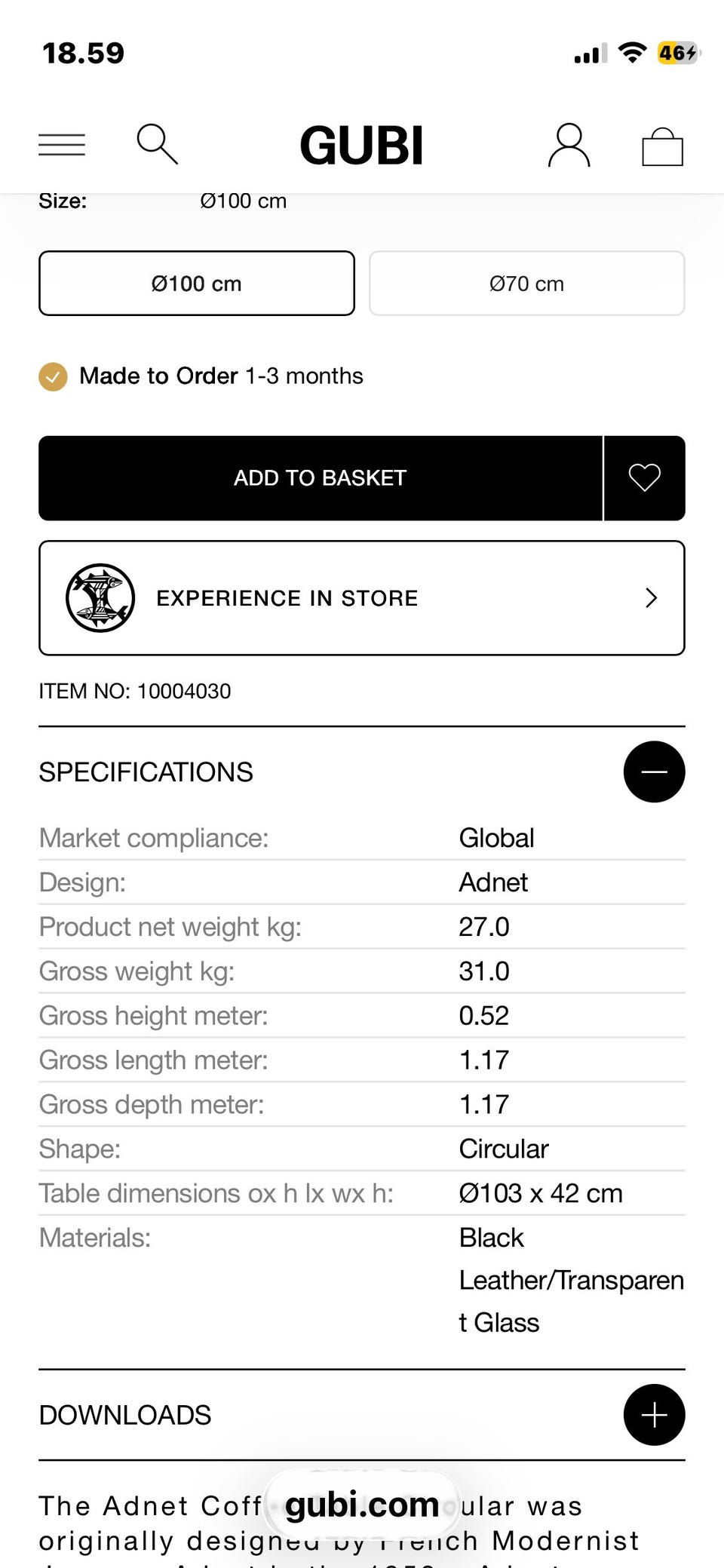724x1568 pixels.
Task: Select the Ø100 cm size option
Action: click(197, 284)
